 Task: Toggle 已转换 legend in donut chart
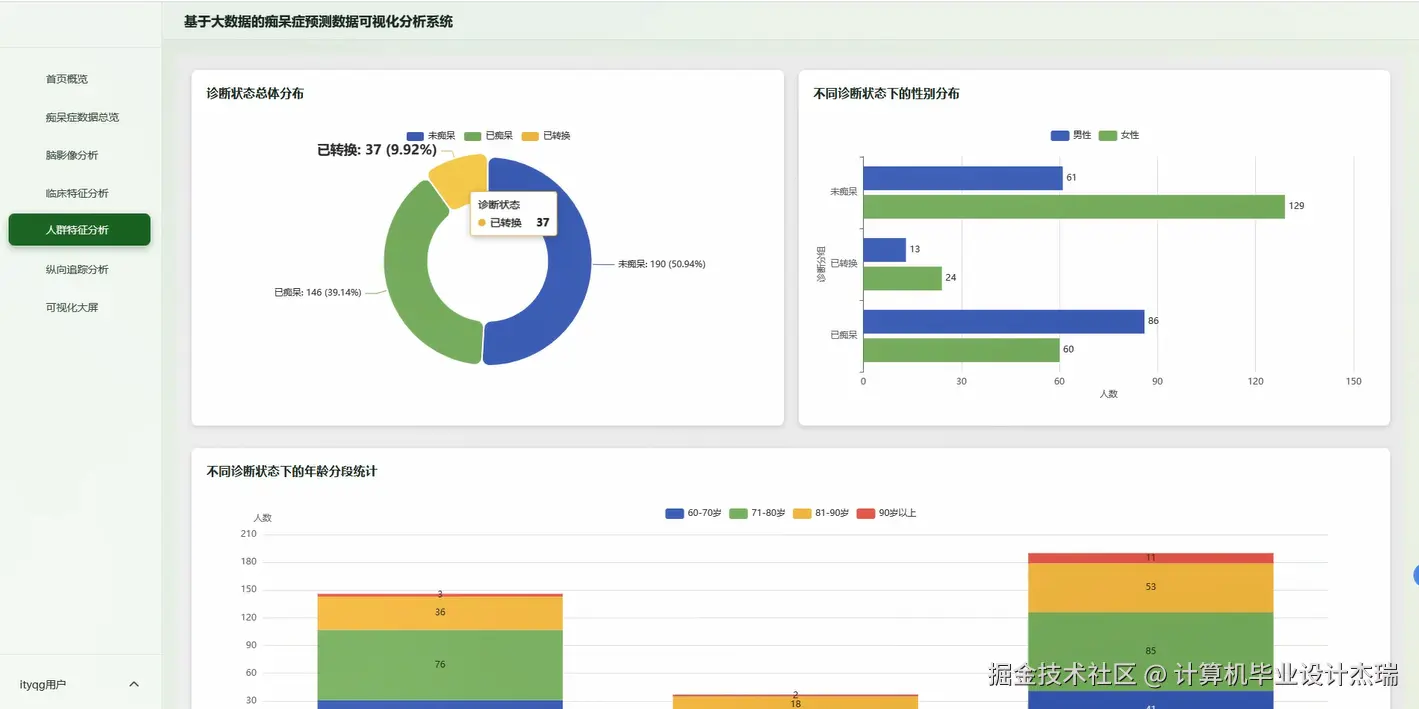(546, 136)
